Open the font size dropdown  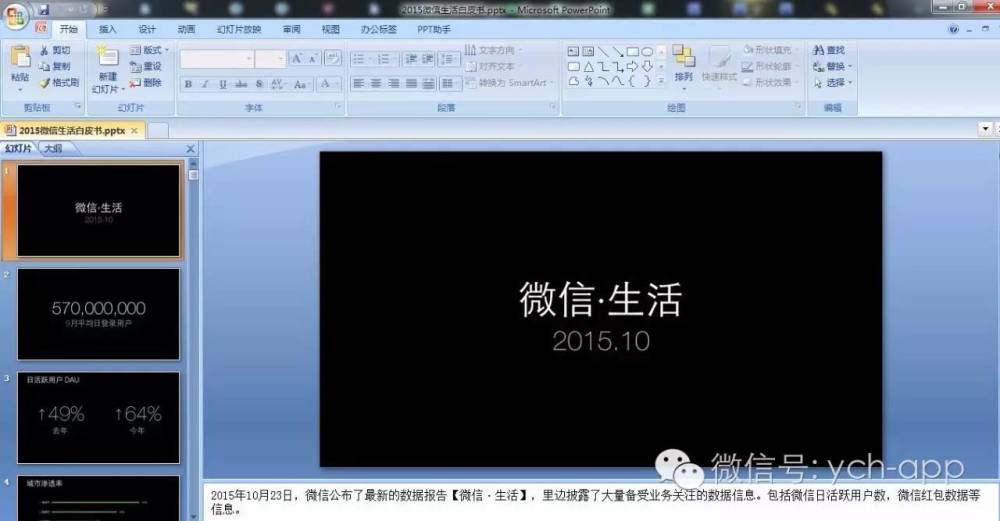(280, 59)
